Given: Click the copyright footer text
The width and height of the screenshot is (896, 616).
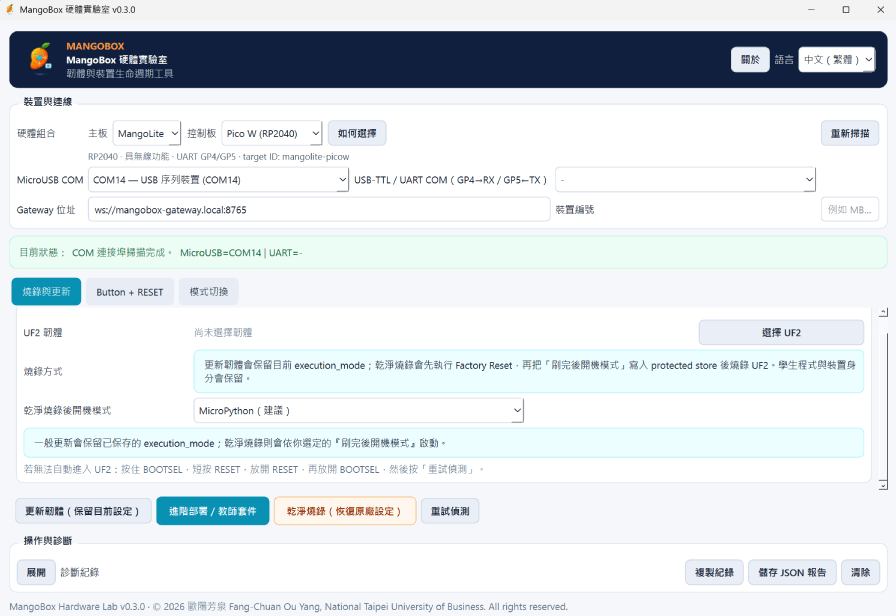Looking at the screenshot, I should [x=289, y=606].
